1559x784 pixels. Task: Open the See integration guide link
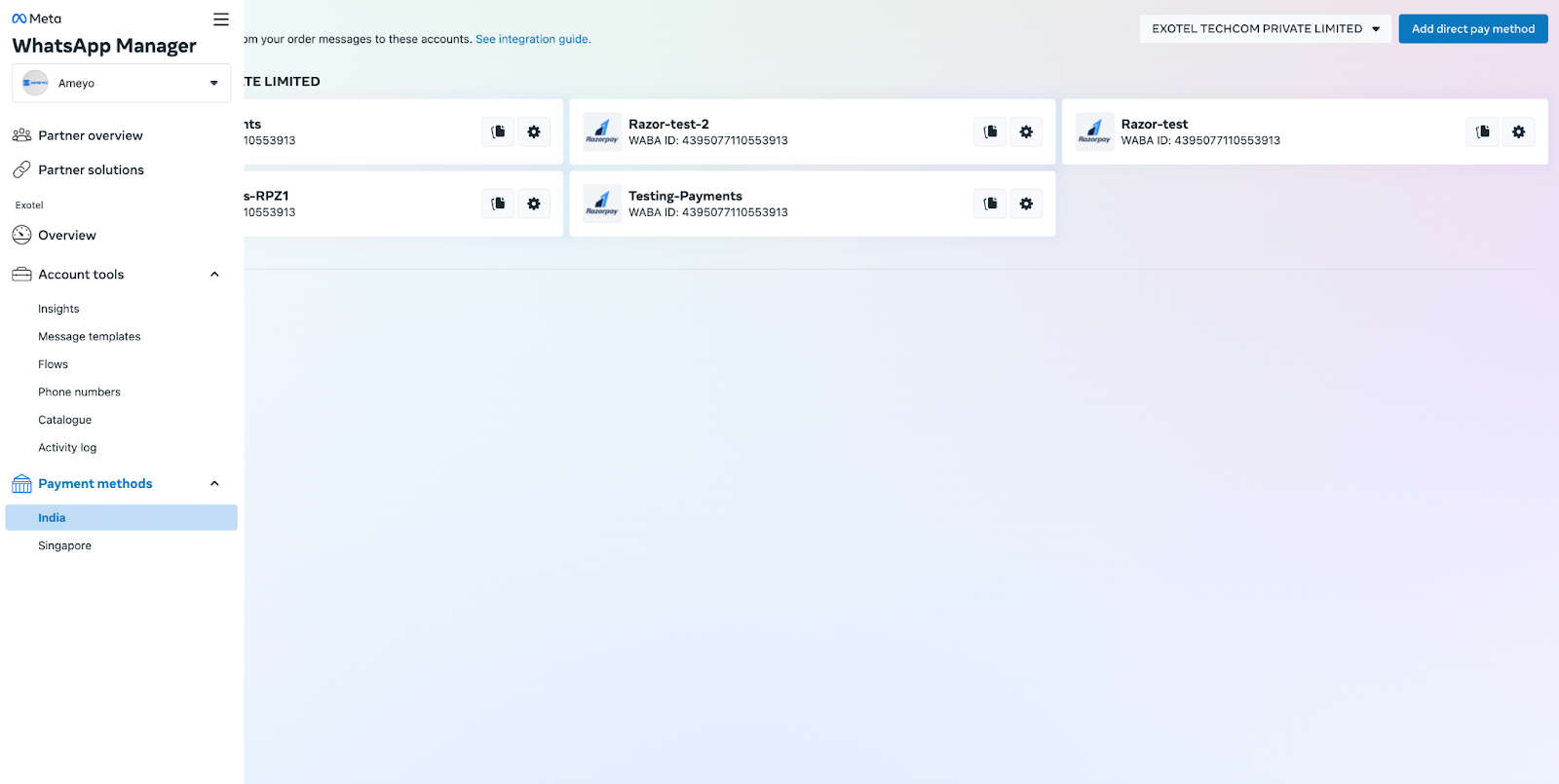[533, 40]
